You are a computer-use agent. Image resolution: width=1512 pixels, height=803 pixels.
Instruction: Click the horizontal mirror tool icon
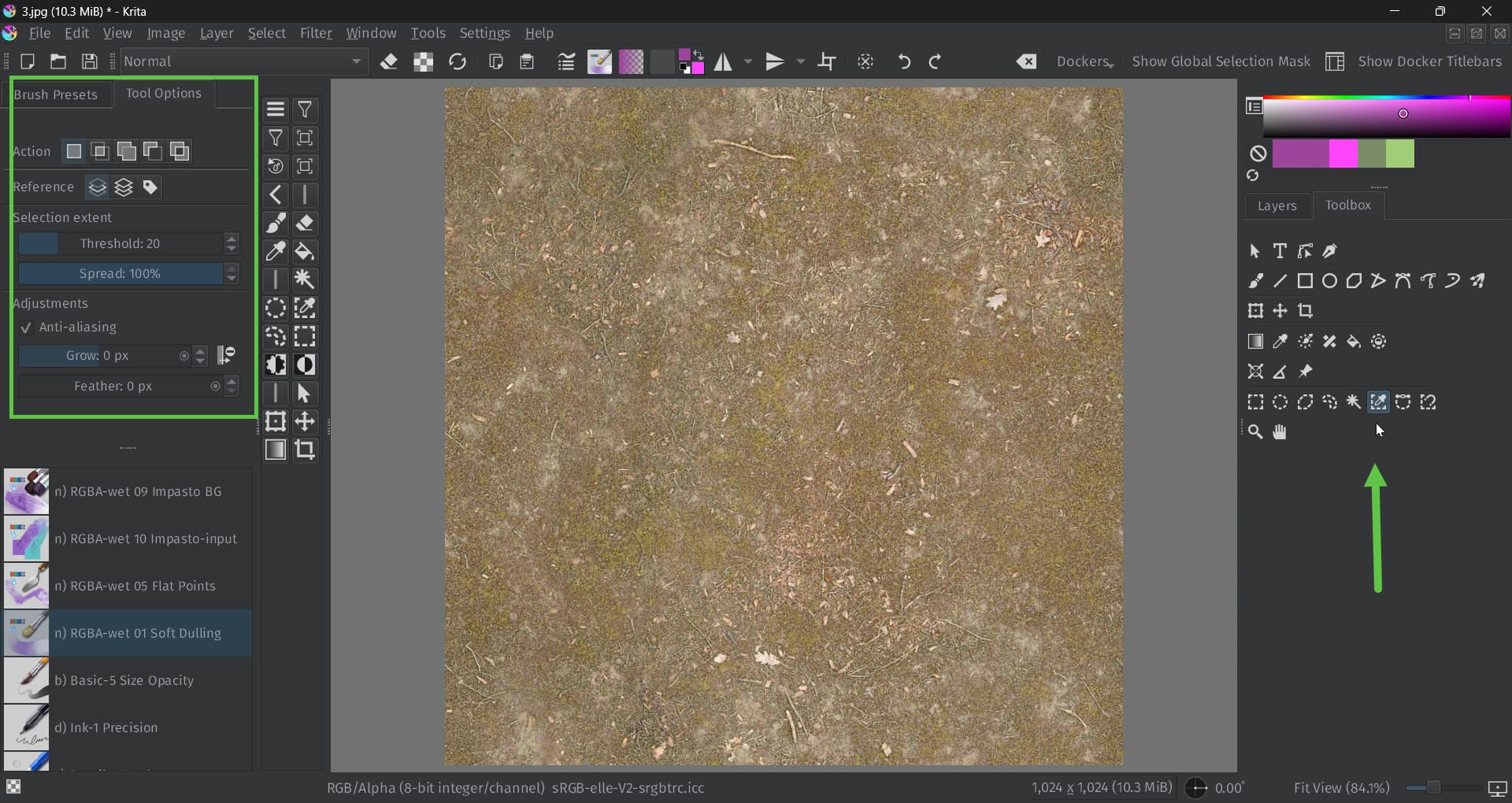[723, 61]
